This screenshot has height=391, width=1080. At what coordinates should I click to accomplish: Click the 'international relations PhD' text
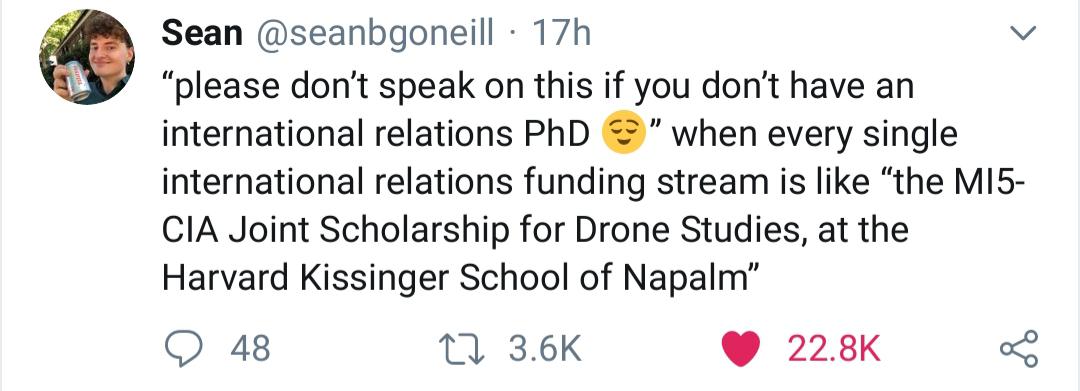pyautogui.click(x=375, y=135)
